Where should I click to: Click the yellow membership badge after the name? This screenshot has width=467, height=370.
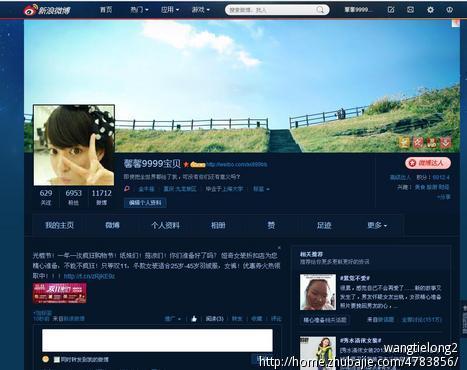coord(198,165)
